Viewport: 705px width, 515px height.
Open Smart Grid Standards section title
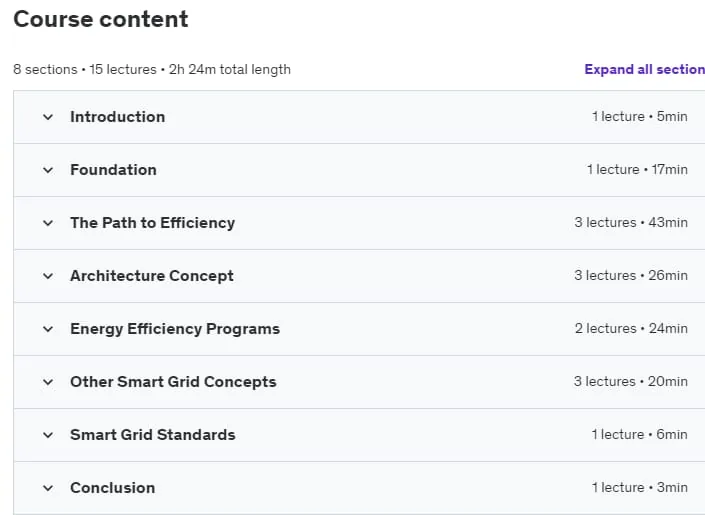152,435
